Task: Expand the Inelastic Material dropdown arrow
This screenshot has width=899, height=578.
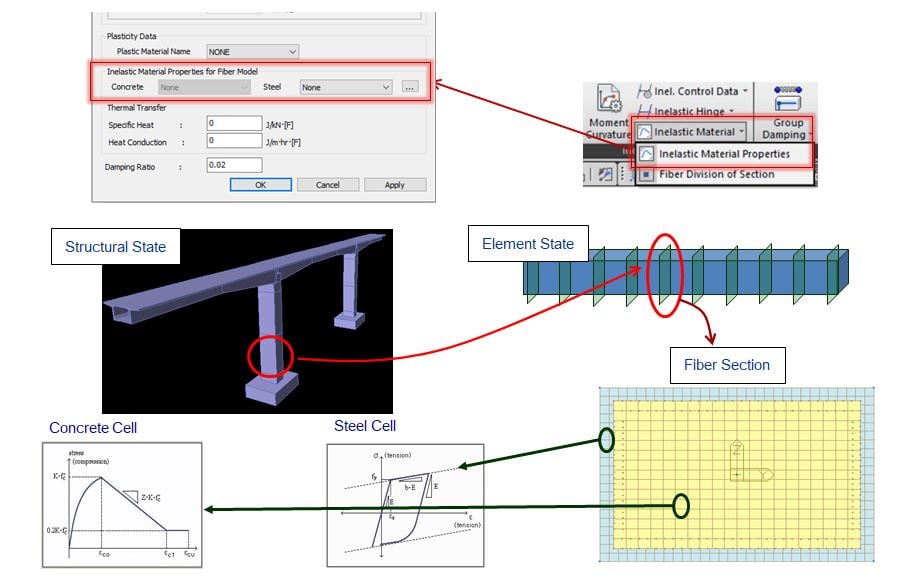Action: (x=742, y=131)
